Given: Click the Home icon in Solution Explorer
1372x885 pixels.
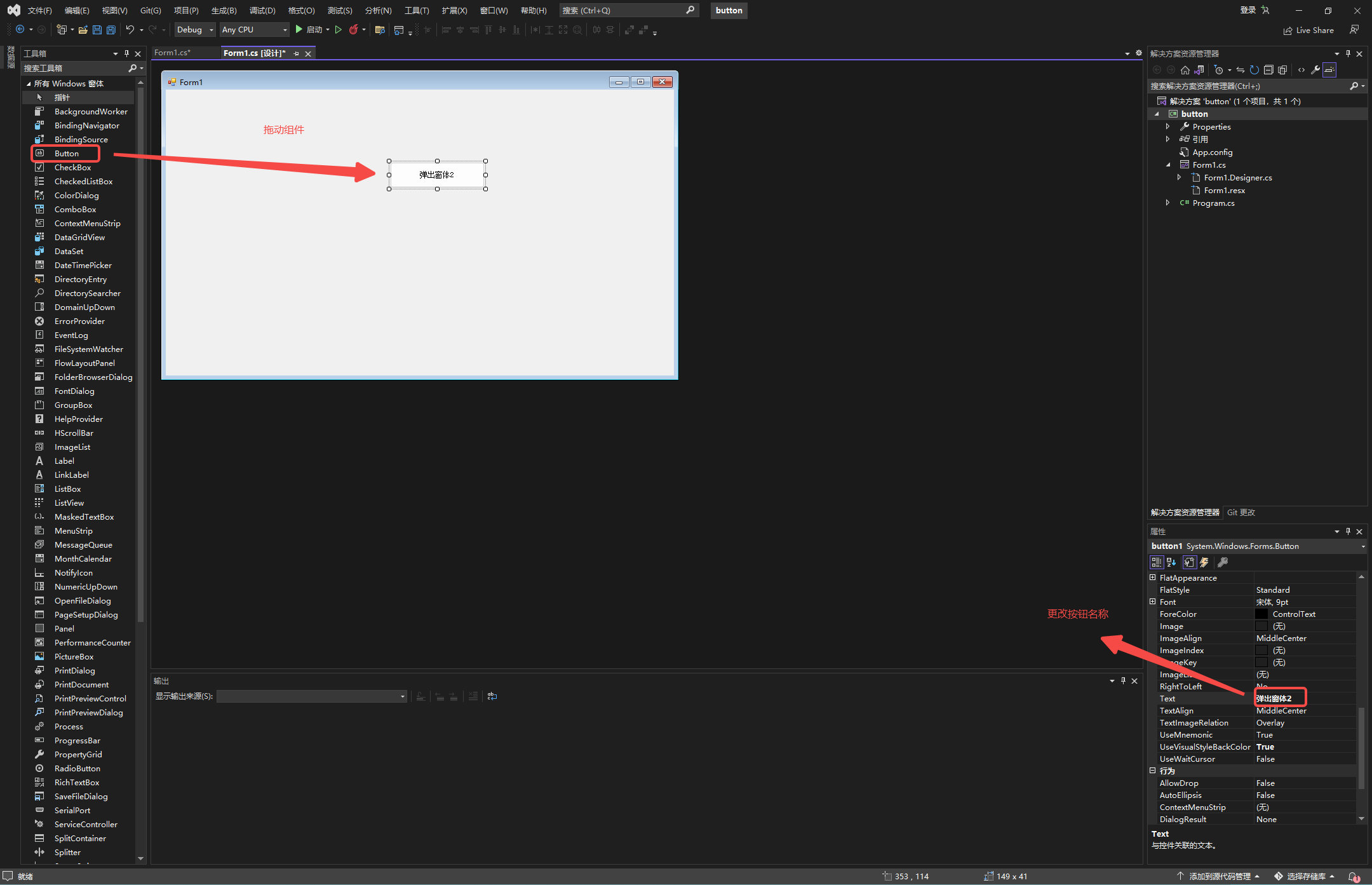Looking at the screenshot, I should pyautogui.click(x=1185, y=70).
